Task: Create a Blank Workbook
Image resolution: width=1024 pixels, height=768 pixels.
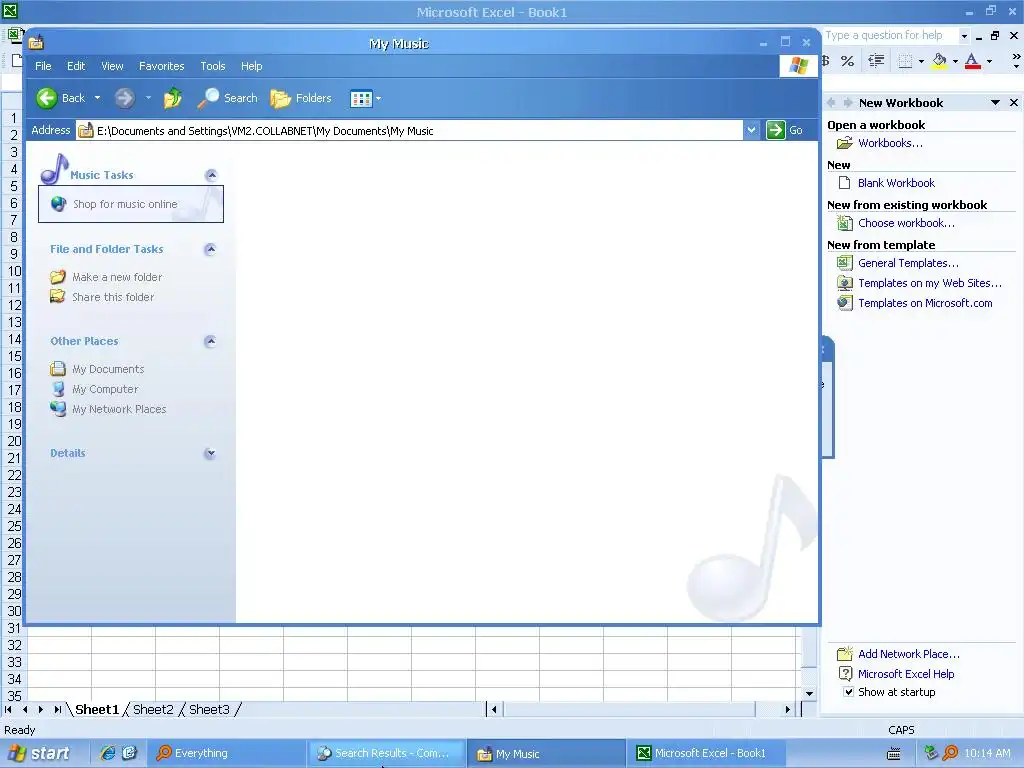Action: tap(896, 183)
